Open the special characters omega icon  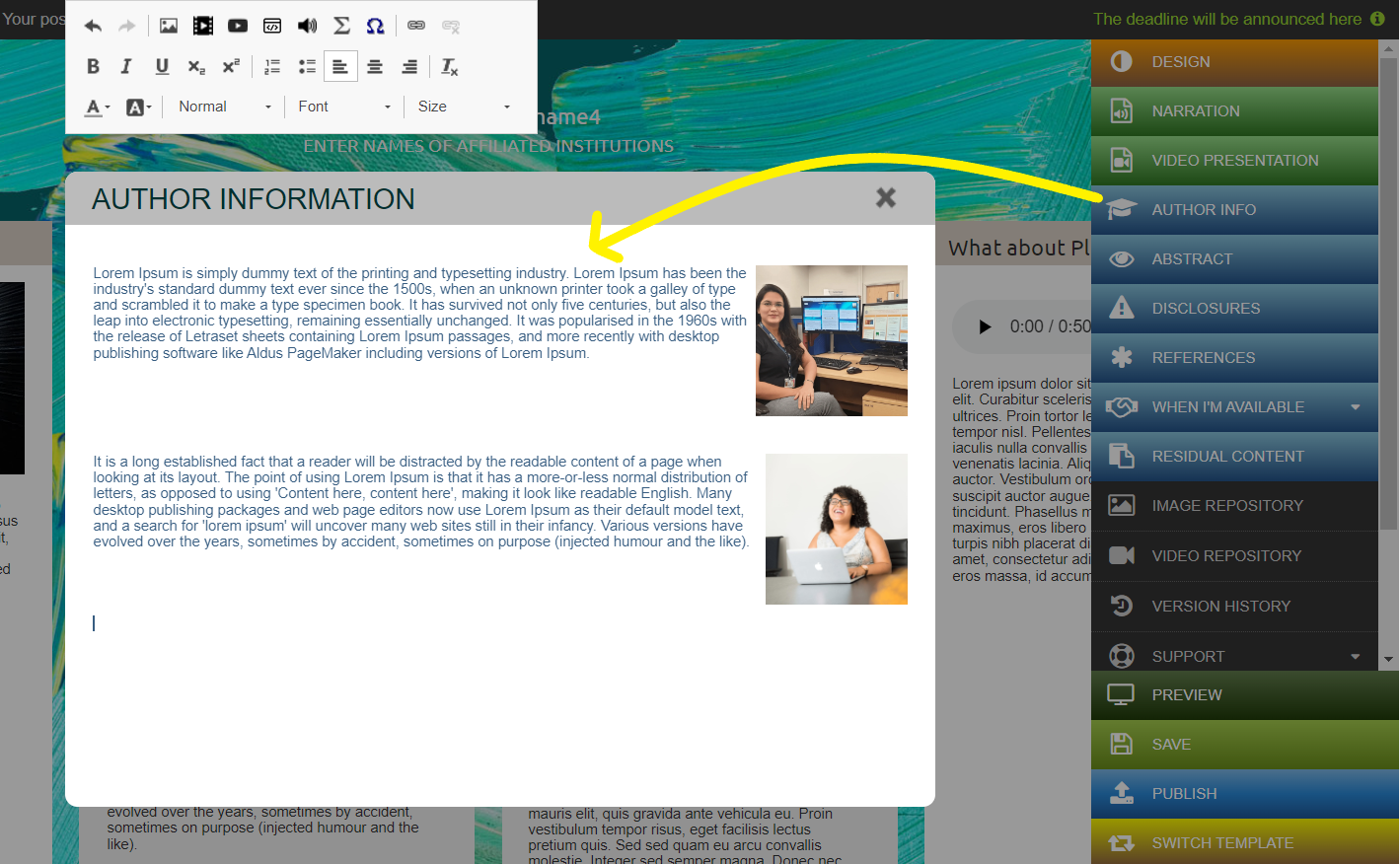[375, 26]
